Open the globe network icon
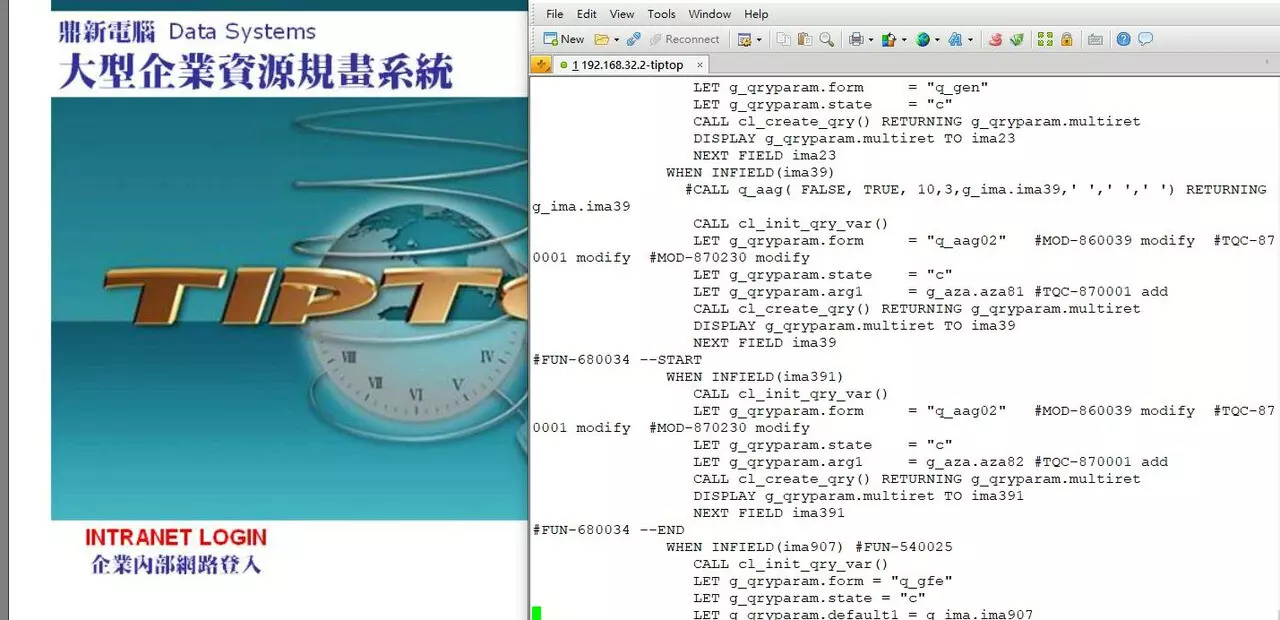This screenshot has height=620, width=1280. click(x=923, y=39)
